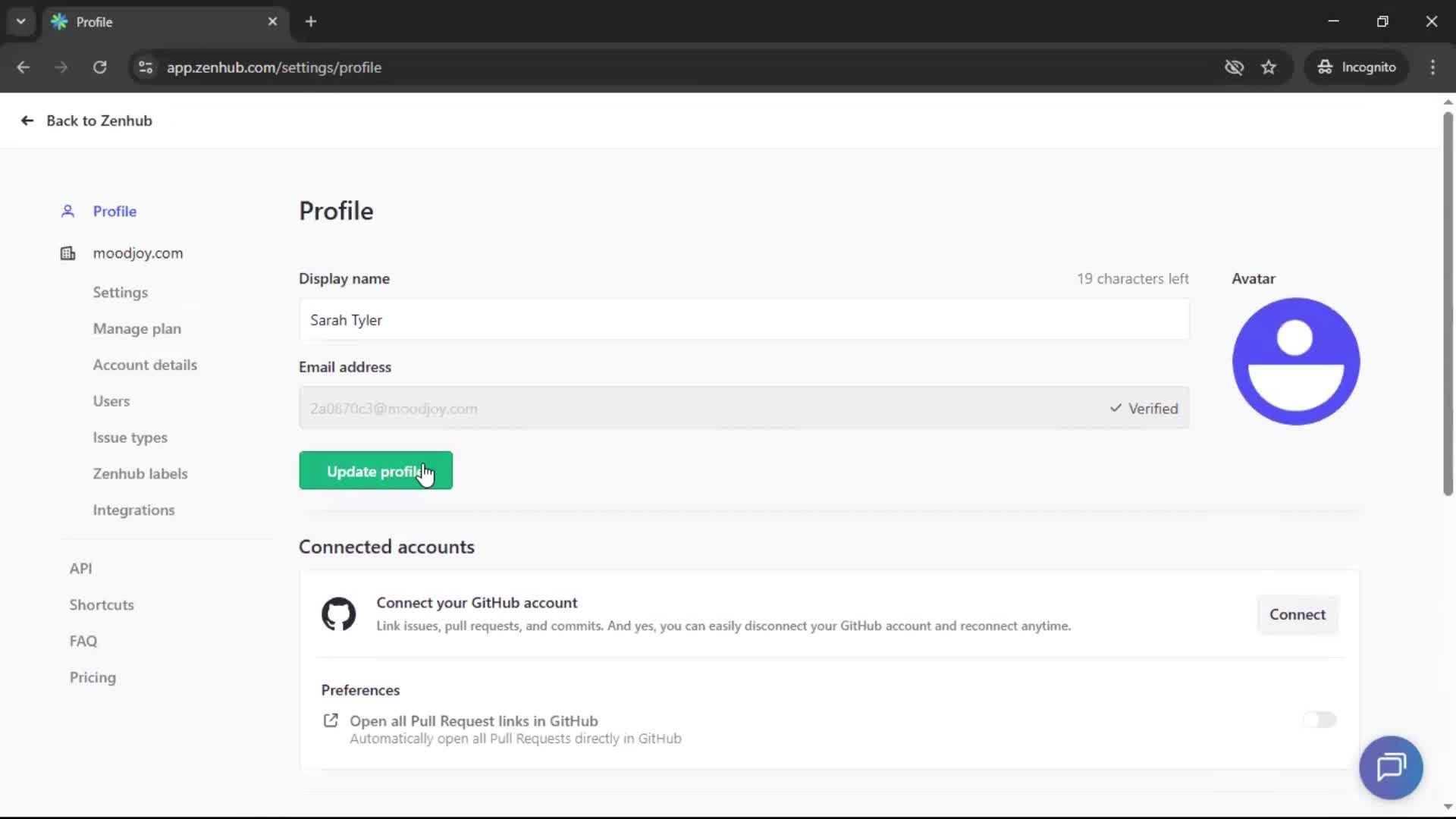This screenshot has width=1456, height=819.
Task: Click the Profile icon in sidebar
Action: click(x=67, y=211)
